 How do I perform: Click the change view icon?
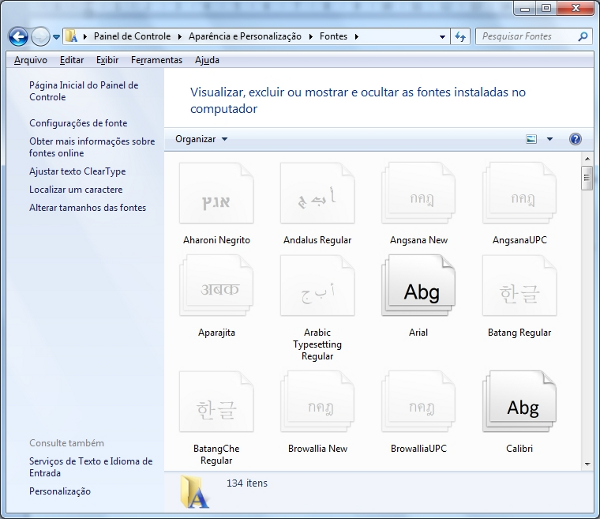point(532,139)
